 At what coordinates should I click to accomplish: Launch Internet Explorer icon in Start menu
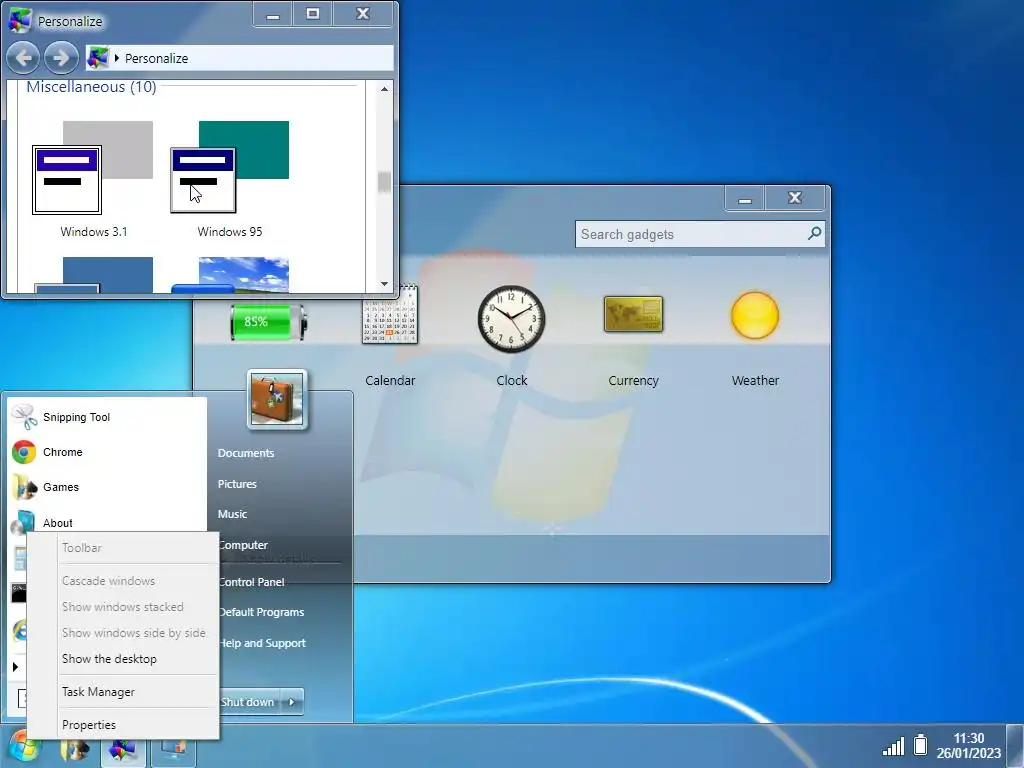(19, 631)
